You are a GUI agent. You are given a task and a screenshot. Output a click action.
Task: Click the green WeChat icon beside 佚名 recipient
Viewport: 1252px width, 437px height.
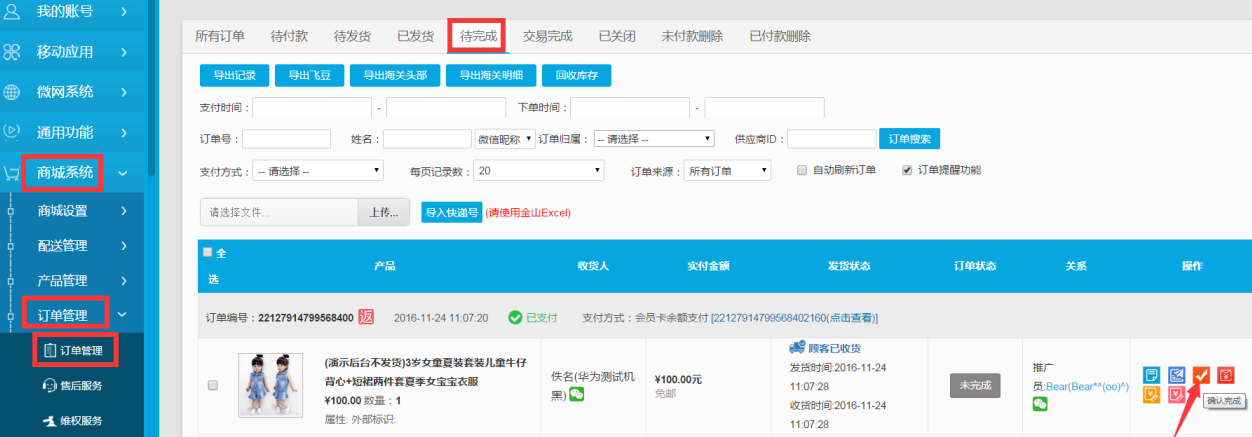577,394
